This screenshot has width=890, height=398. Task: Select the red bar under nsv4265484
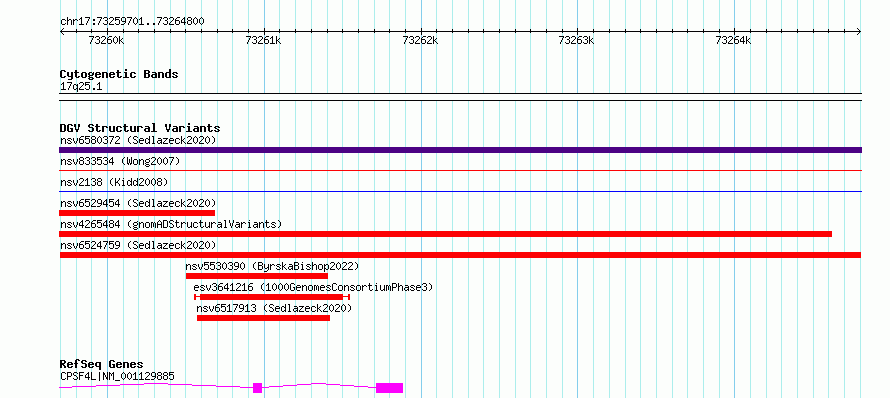pyautogui.click(x=446, y=234)
